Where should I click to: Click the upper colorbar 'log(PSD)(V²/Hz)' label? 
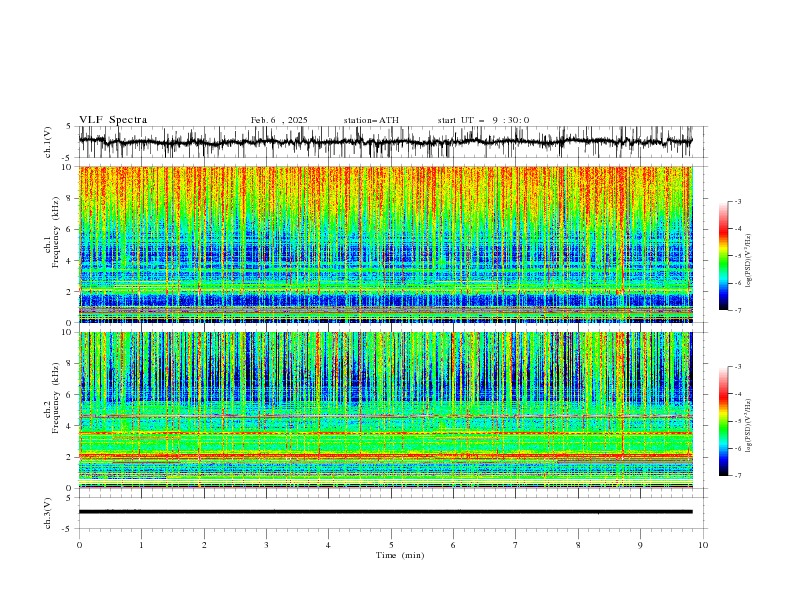click(749, 261)
